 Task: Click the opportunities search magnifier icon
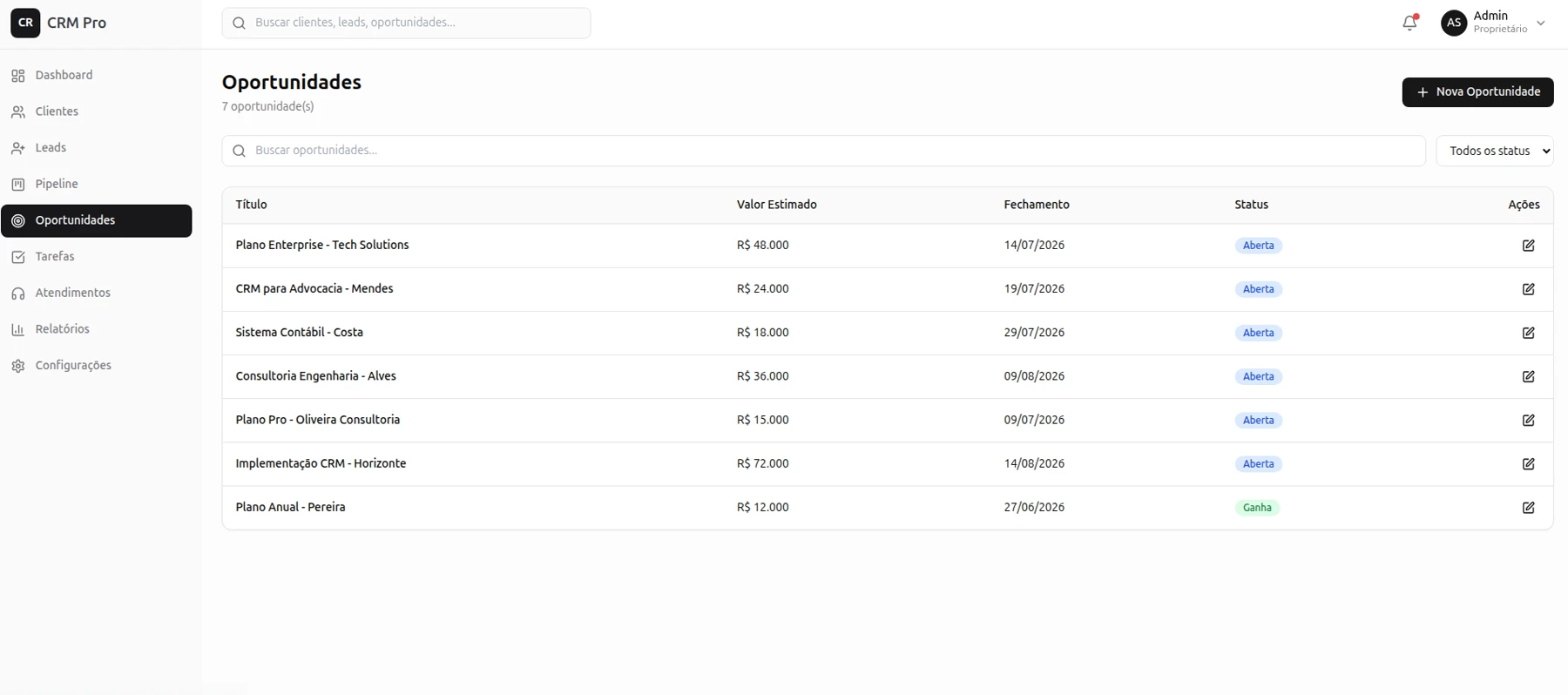240,151
